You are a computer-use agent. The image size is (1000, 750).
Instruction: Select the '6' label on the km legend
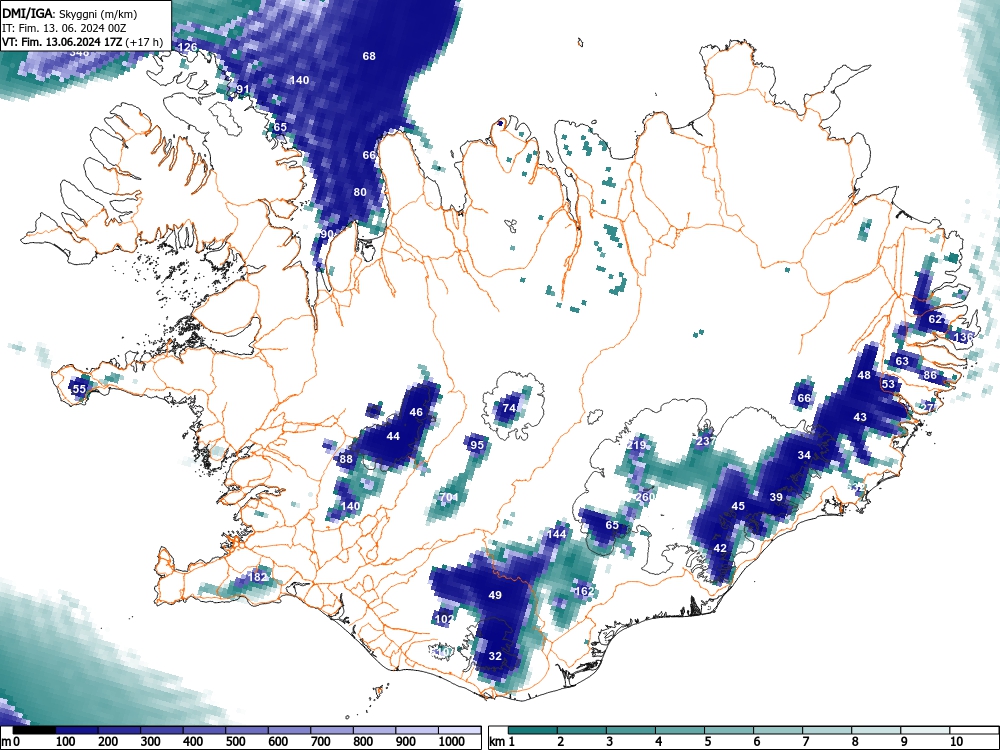click(756, 742)
